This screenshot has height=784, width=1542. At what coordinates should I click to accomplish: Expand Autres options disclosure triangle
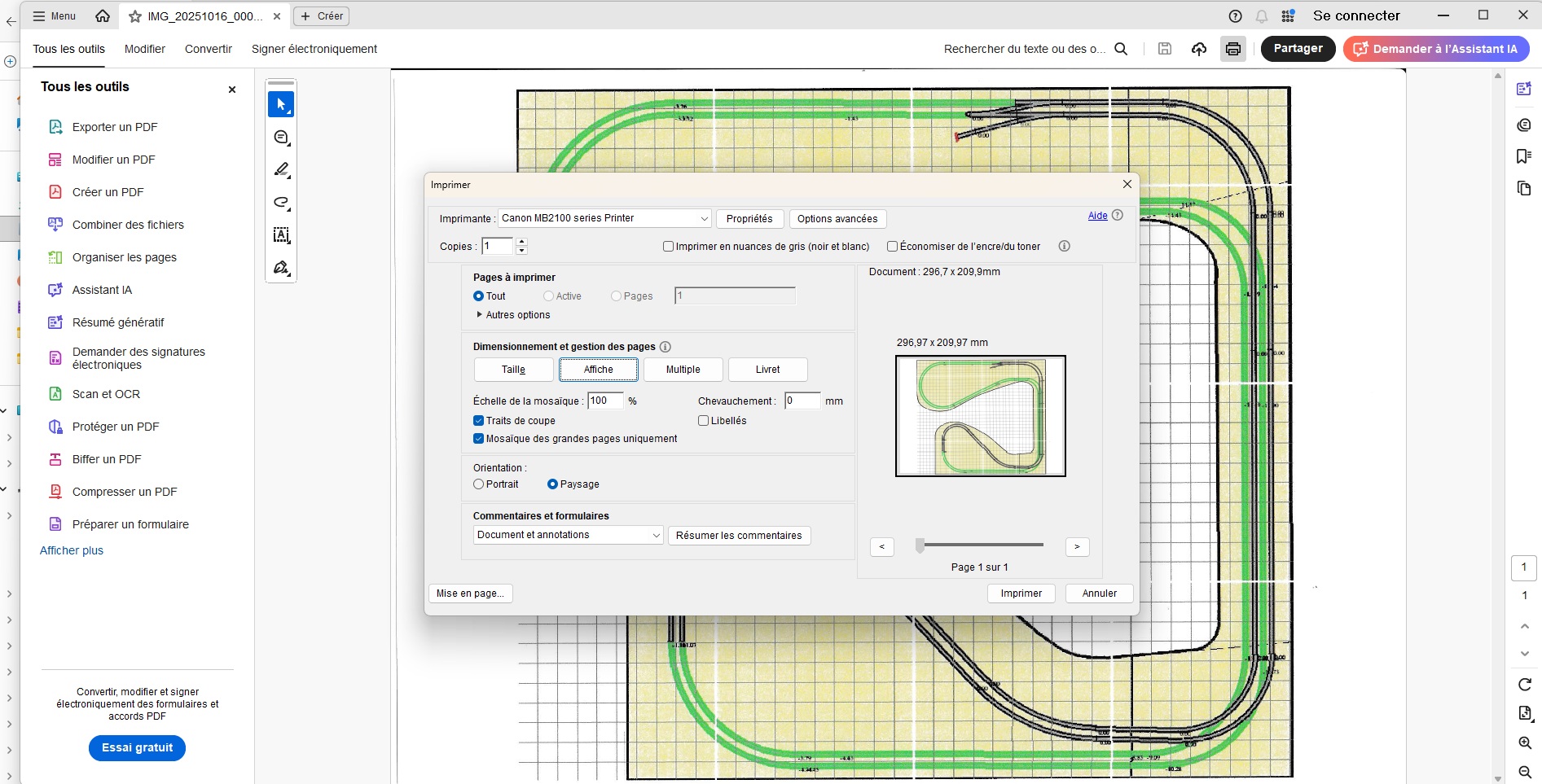pos(479,315)
